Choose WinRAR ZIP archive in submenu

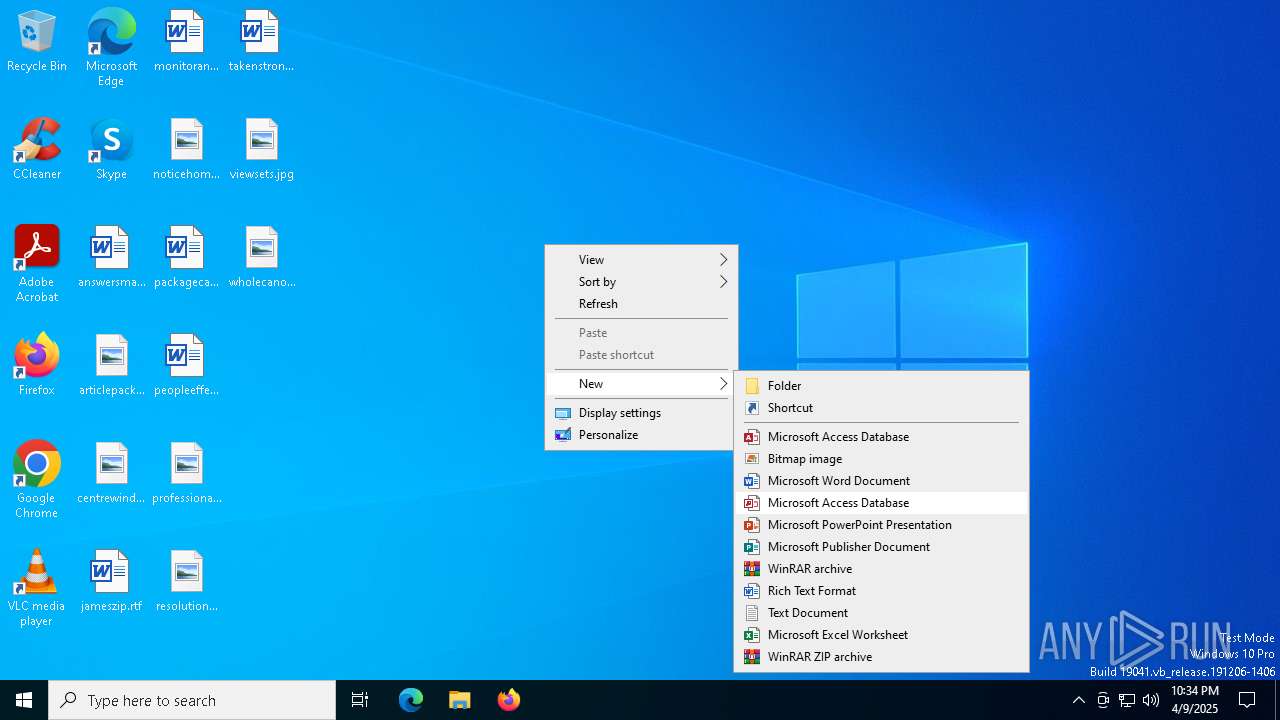pyautogui.click(x=881, y=657)
